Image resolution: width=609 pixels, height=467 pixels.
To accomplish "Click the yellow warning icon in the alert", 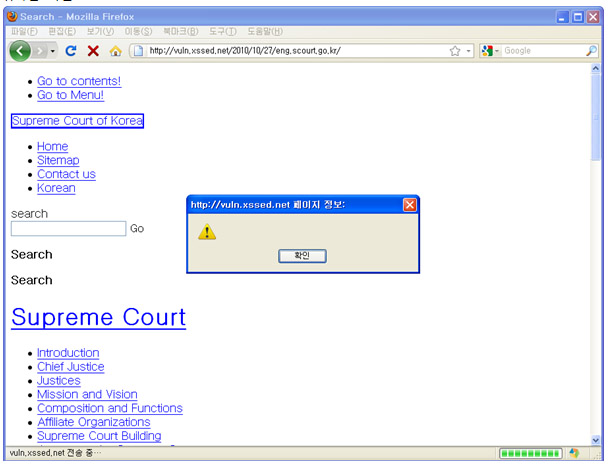I will (207, 232).
